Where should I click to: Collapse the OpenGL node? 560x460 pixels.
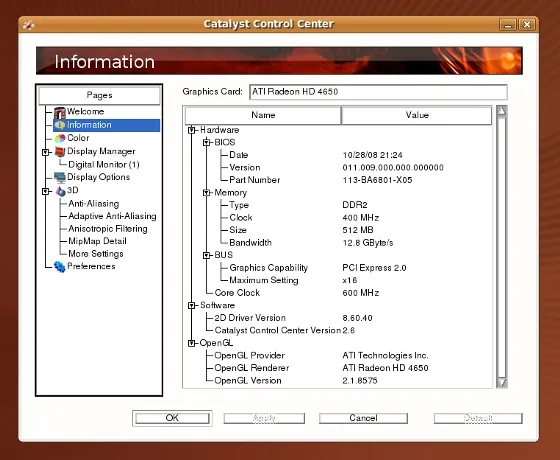tap(191, 344)
